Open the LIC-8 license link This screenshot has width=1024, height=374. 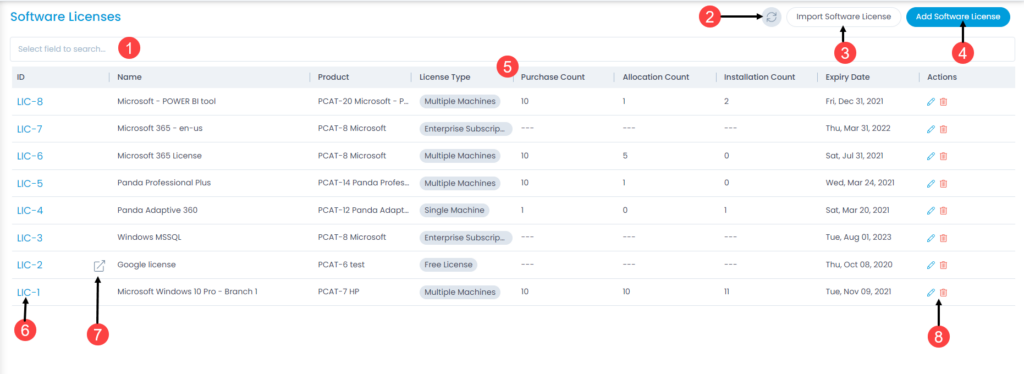point(30,102)
